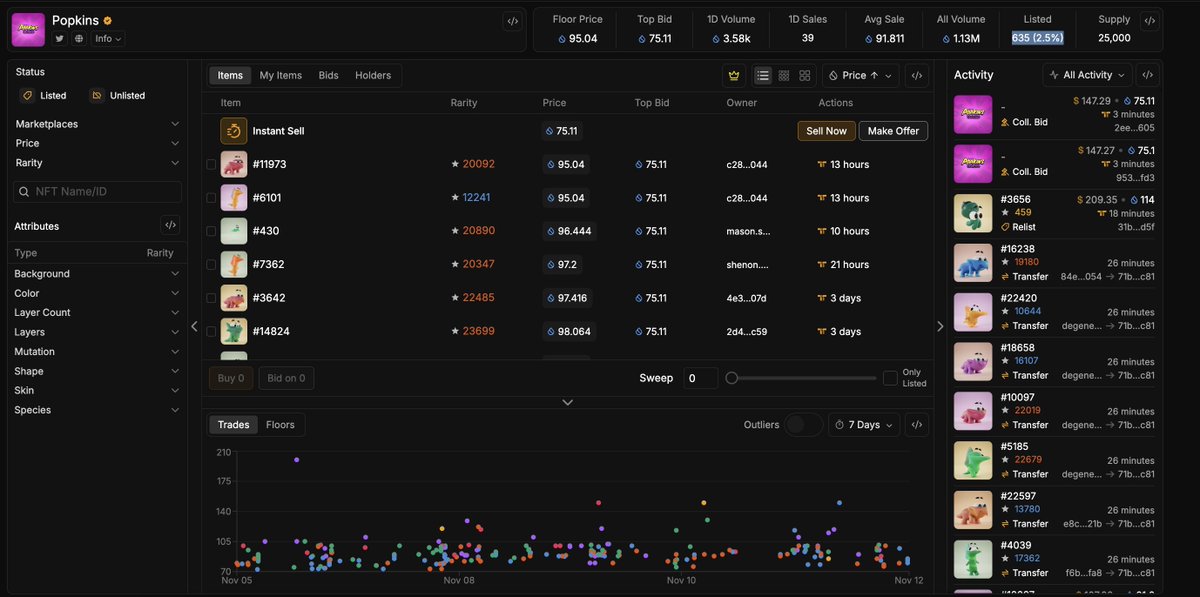The image size is (1200, 597).
Task: Collapse the left filter panel arrow
Action: [194, 326]
